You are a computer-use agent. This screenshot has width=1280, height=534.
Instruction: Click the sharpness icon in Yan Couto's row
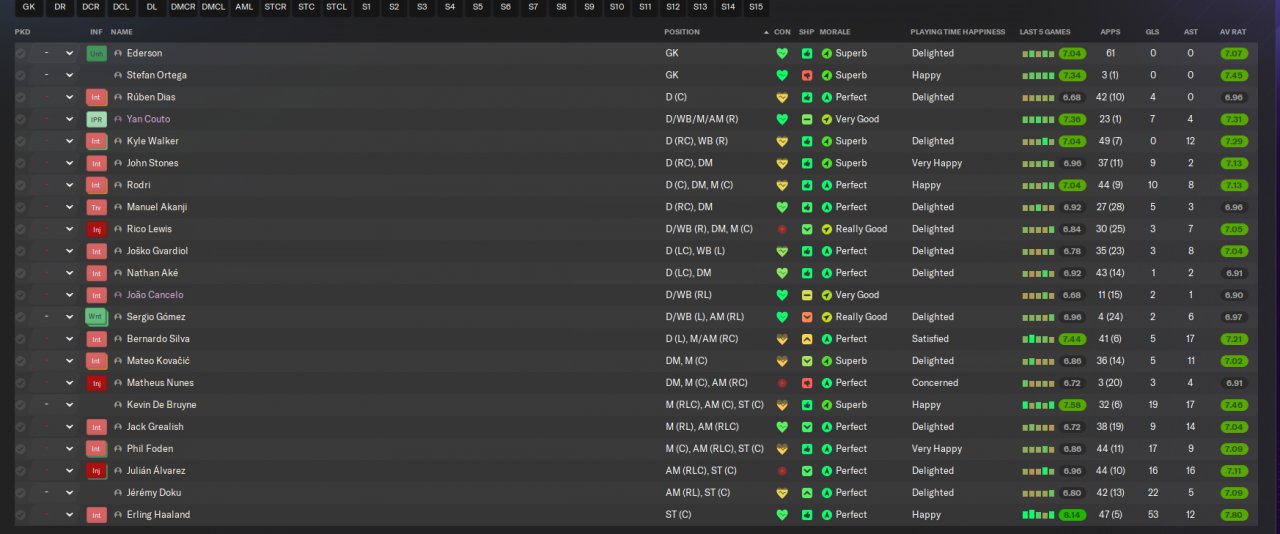click(807, 119)
